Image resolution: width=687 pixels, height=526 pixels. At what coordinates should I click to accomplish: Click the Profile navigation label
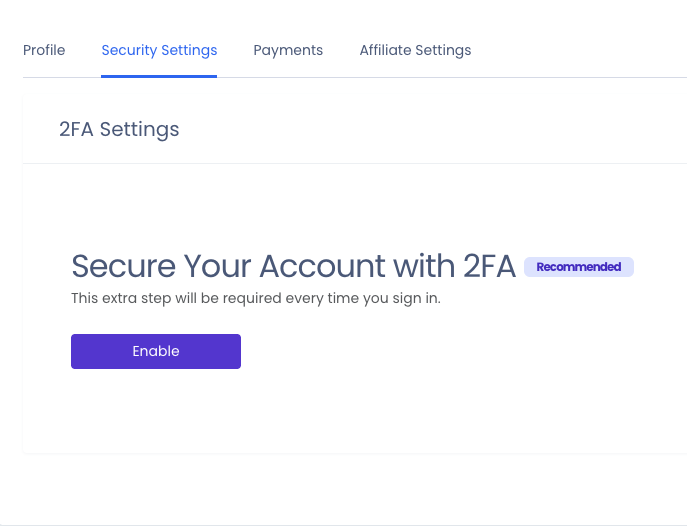click(44, 50)
